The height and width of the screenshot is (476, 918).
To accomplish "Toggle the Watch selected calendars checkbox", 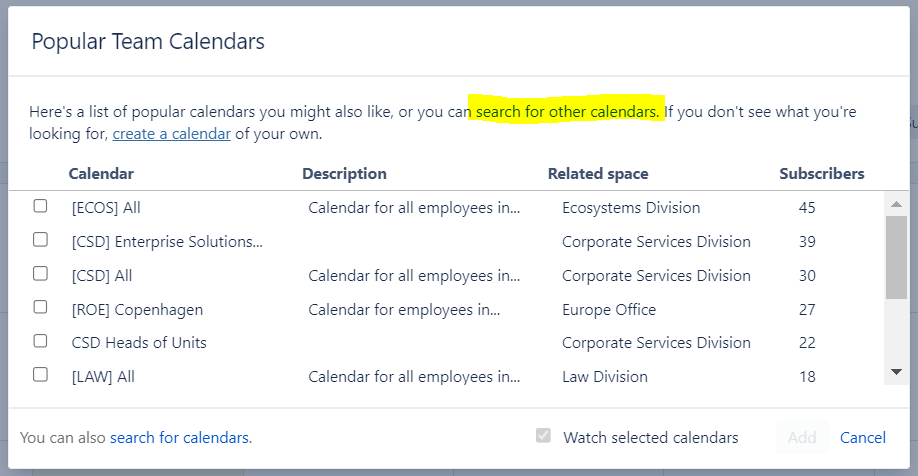I will 543,436.
